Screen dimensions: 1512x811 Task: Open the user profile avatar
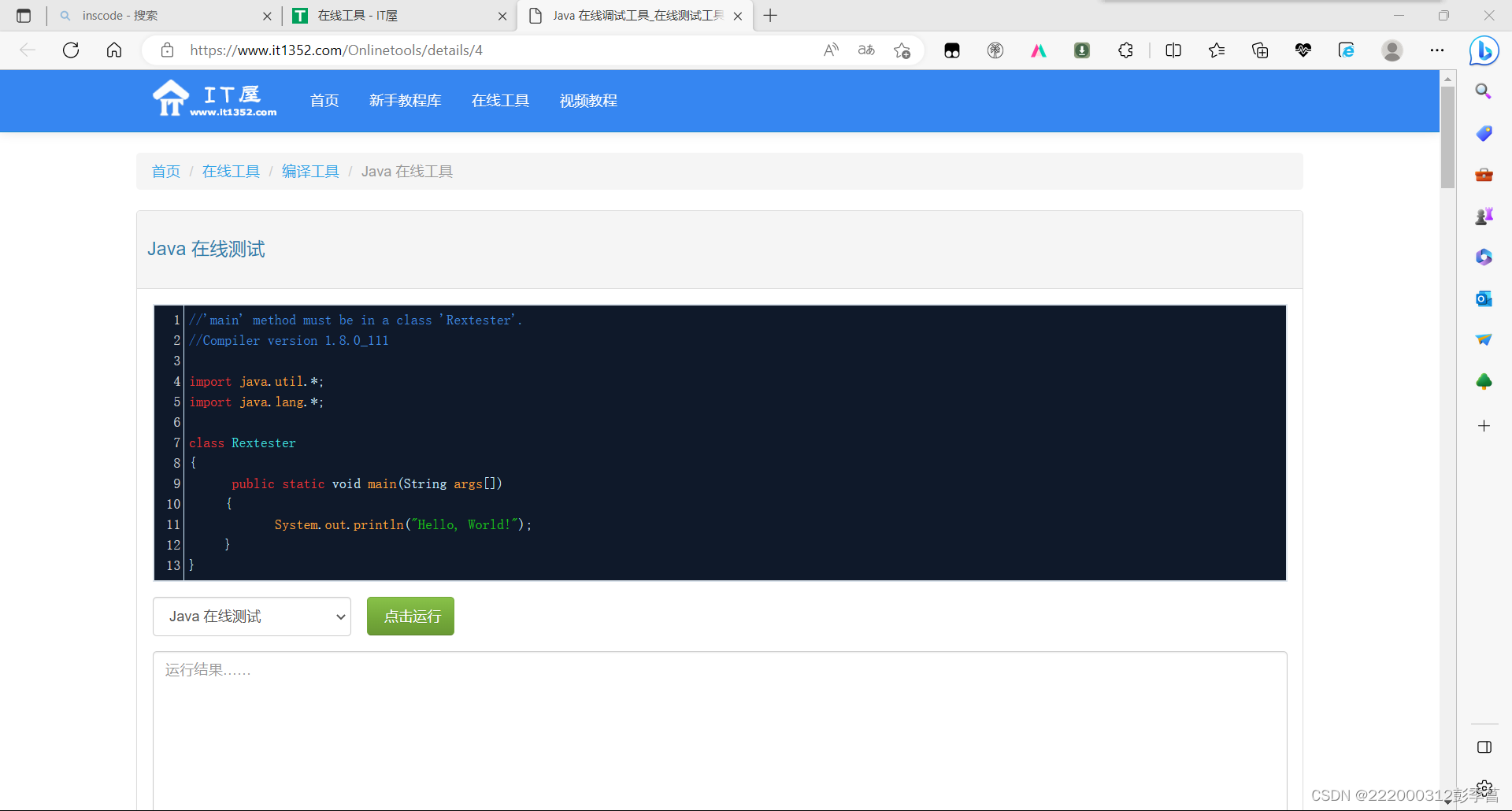tap(1392, 50)
